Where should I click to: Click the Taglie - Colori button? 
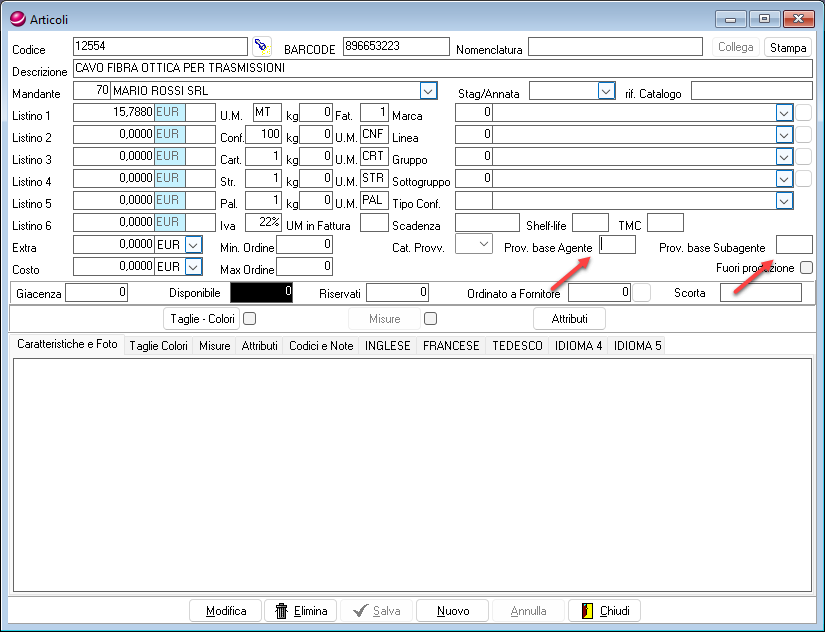(202, 319)
